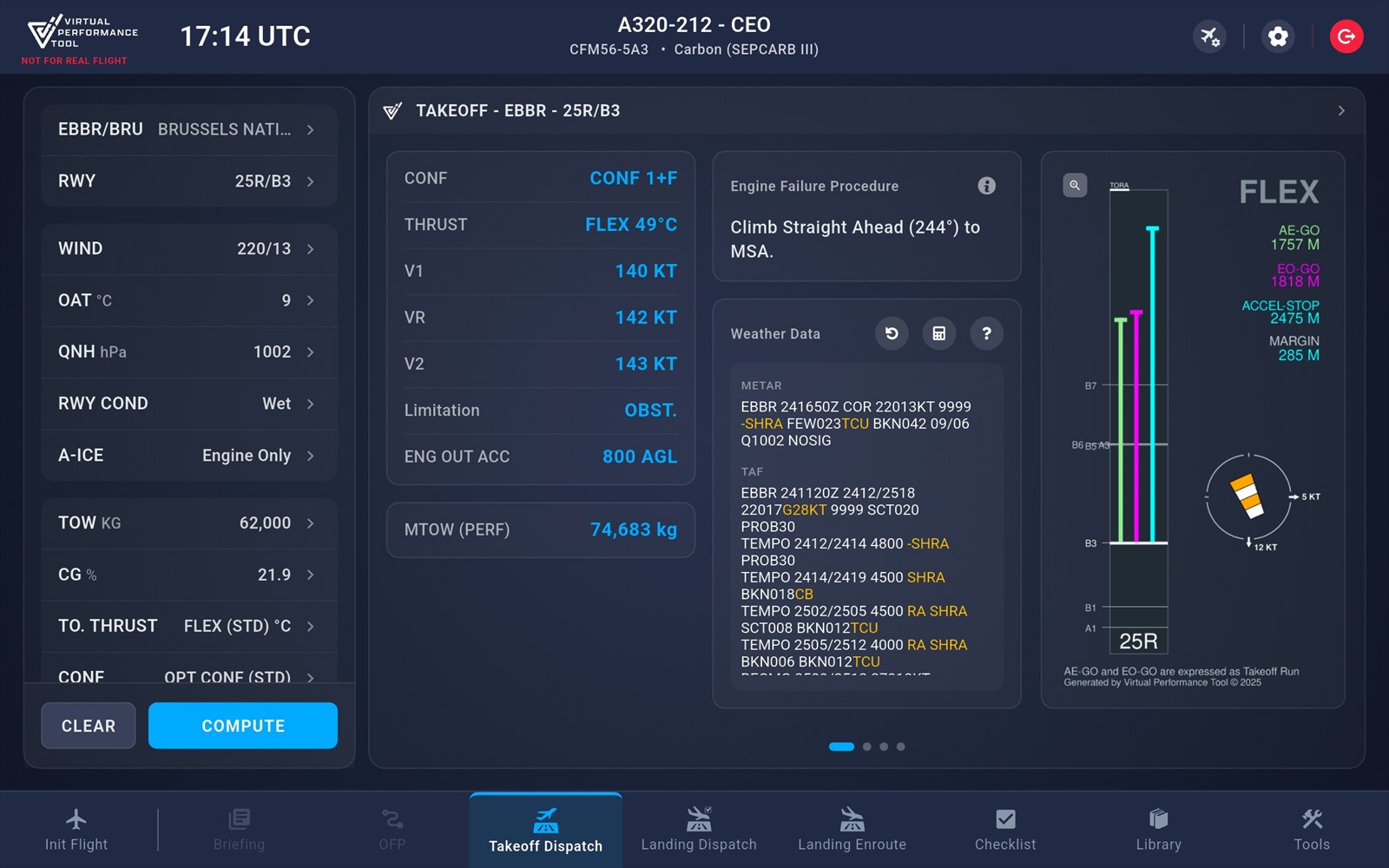This screenshot has height=868, width=1389.
Task: Open weather data help question icon
Action: [x=986, y=333]
